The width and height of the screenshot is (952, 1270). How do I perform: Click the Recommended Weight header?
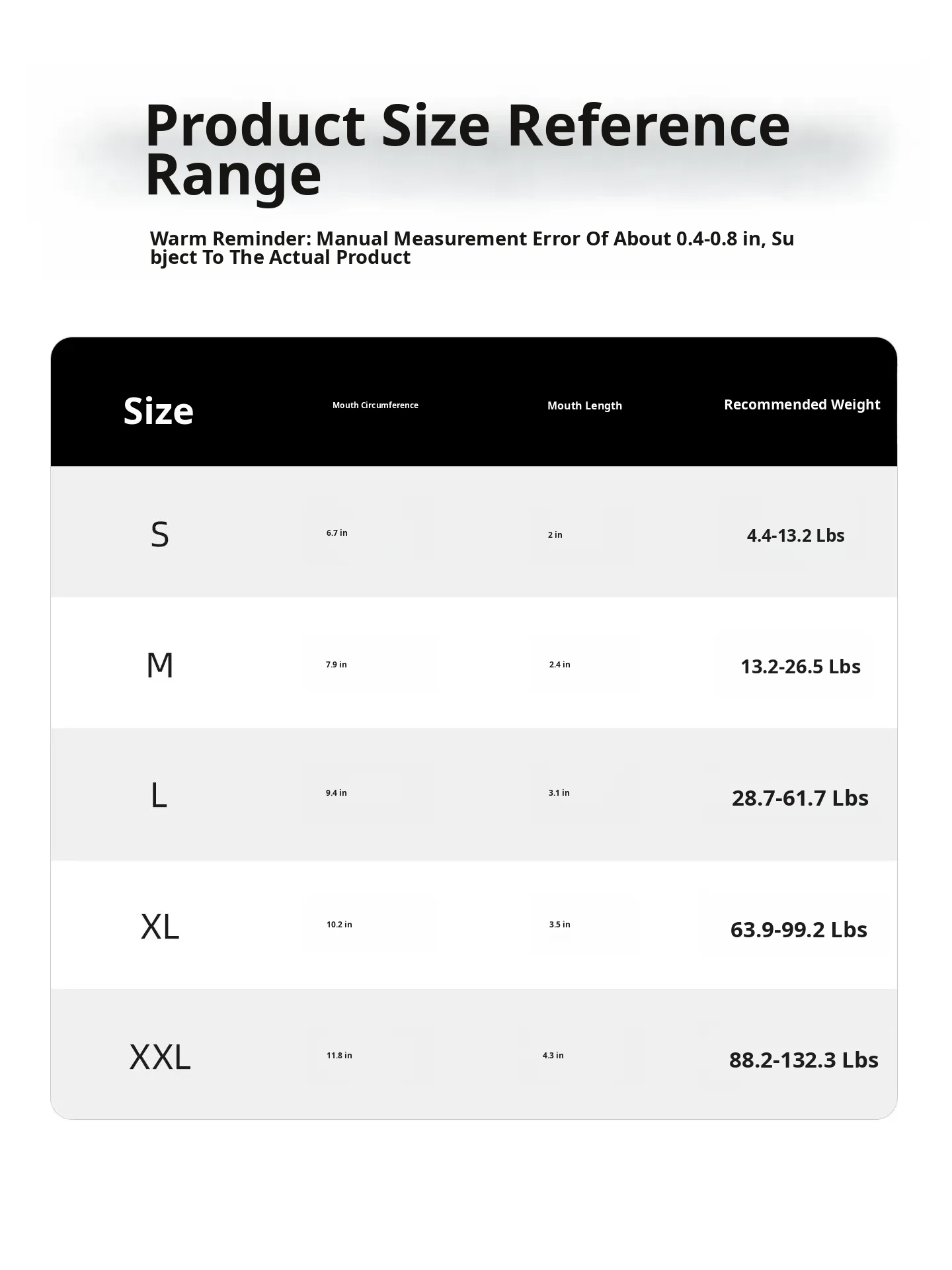(x=802, y=404)
